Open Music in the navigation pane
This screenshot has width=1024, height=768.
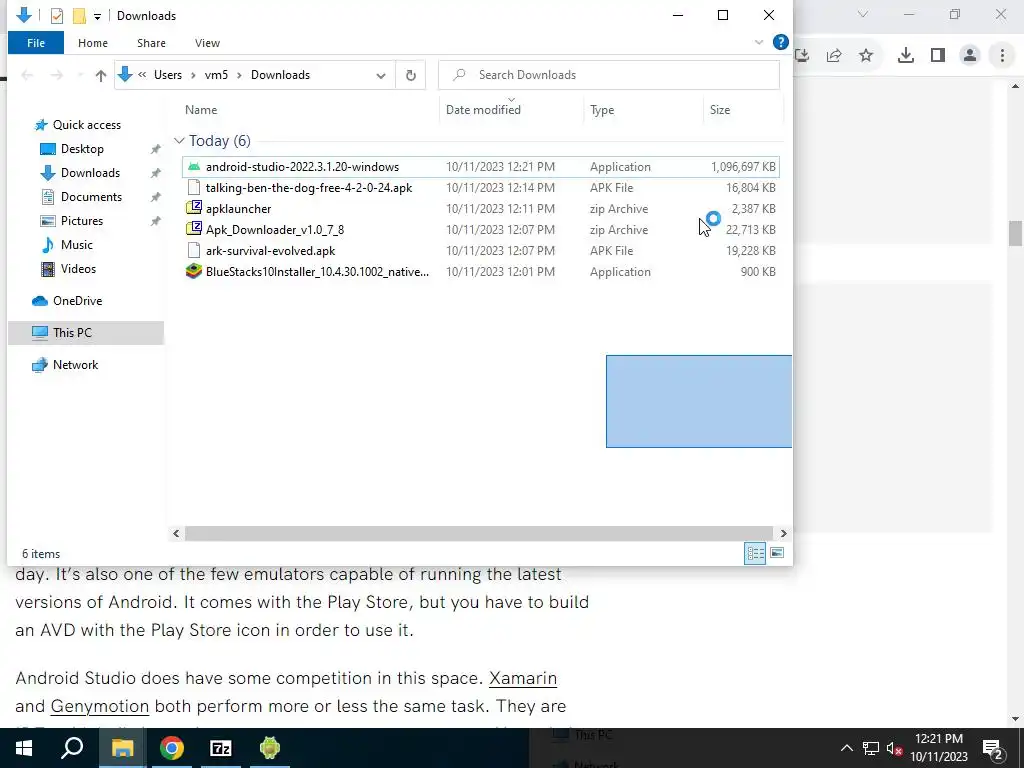point(76,245)
